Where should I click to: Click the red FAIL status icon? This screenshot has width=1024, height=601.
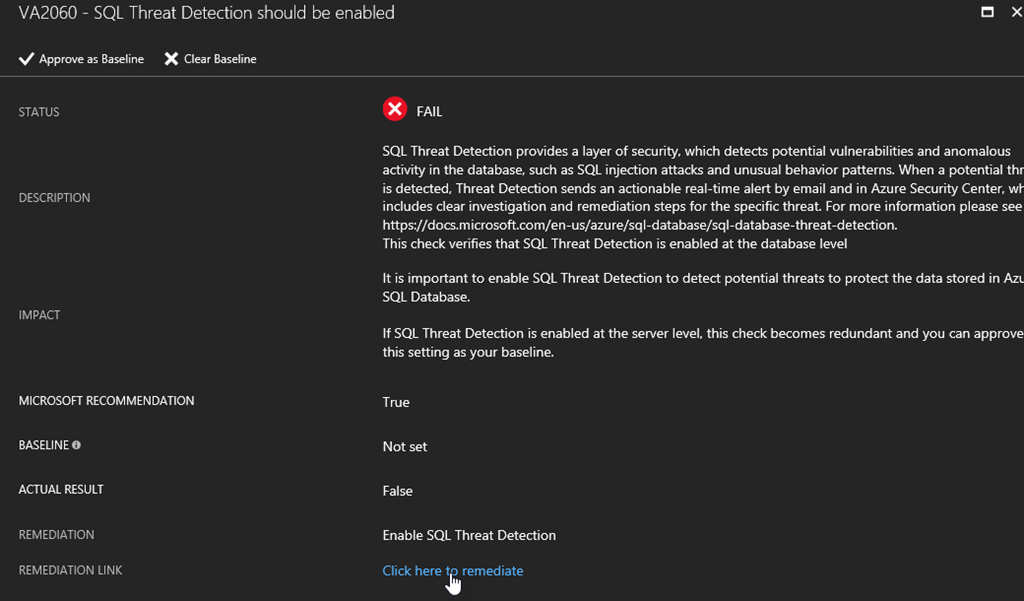click(395, 109)
